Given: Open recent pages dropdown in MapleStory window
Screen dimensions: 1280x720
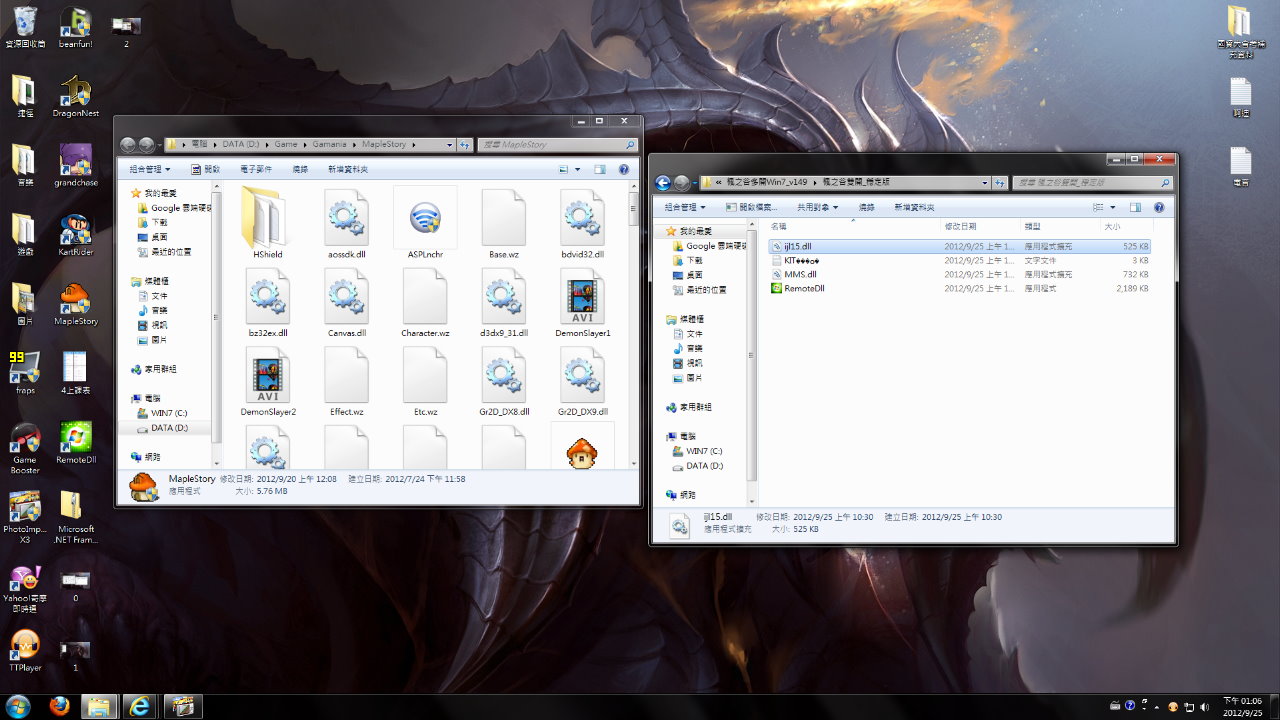Looking at the screenshot, I should (160, 145).
